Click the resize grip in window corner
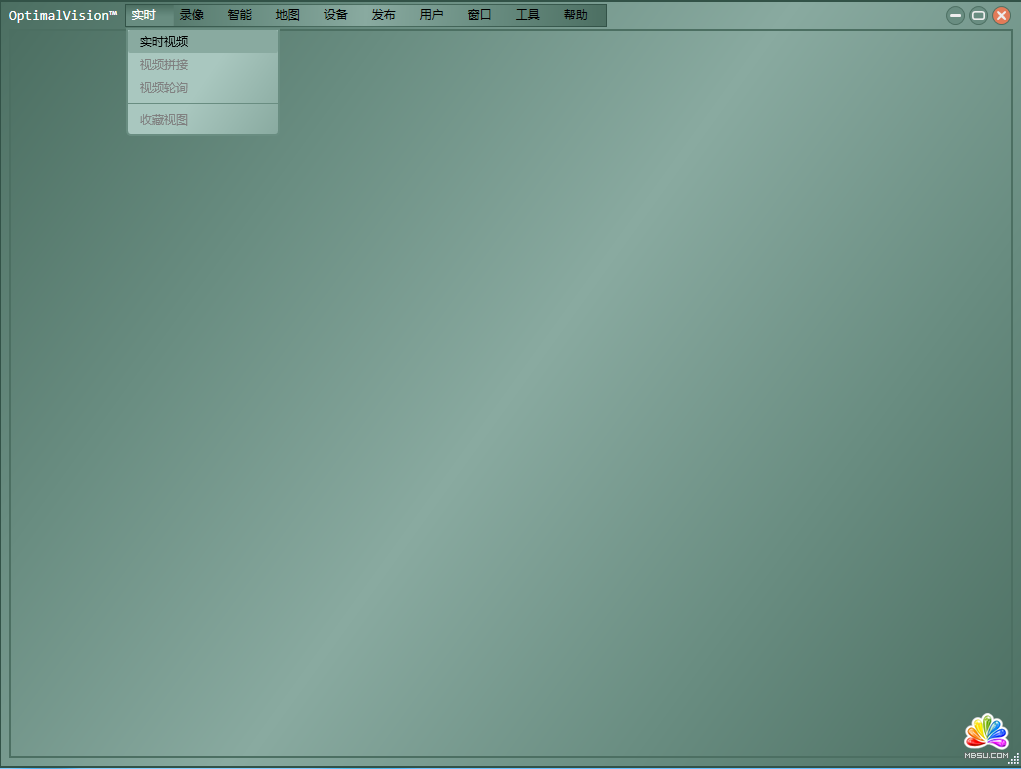The width and height of the screenshot is (1021, 769). click(x=1014, y=762)
